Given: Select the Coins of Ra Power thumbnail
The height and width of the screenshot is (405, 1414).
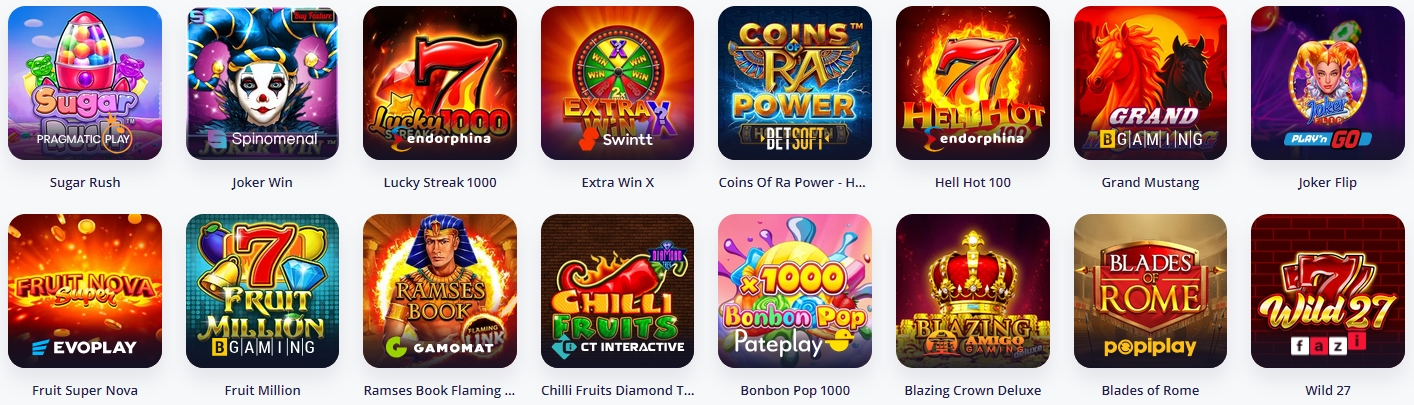Looking at the screenshot, I should pos(795,83).
